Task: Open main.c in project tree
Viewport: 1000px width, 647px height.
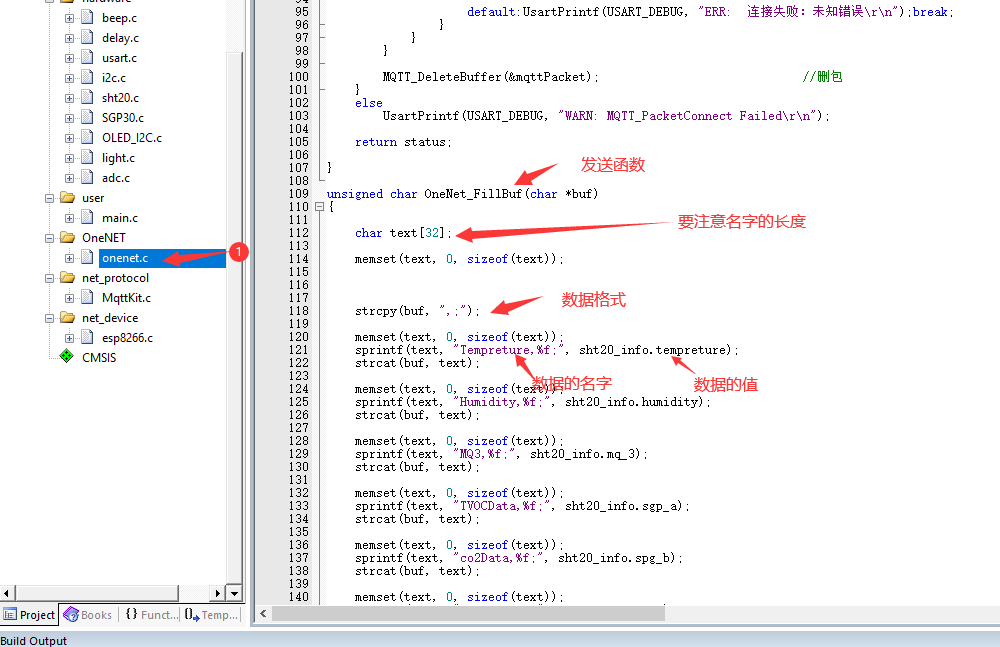Action: coord(120,218)
